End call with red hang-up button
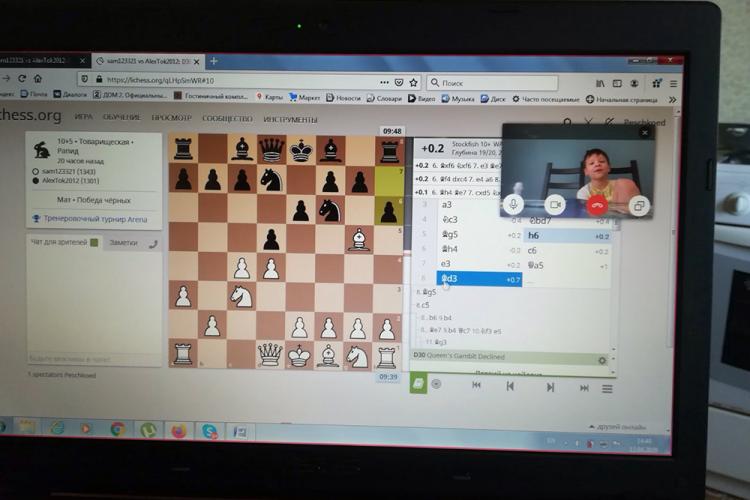 pos(598,205)
